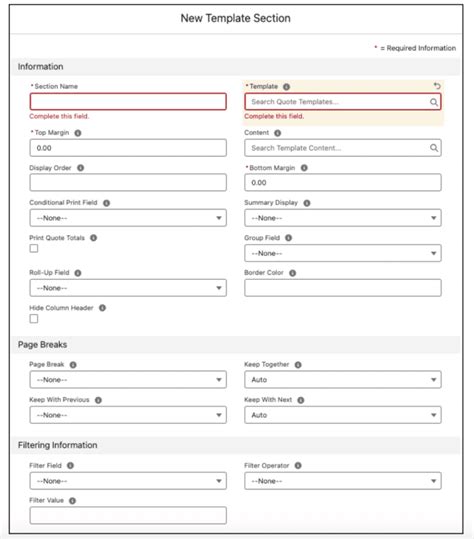Screen dimensions: 474x539
Task: Click the search icon in Template Content field
Action: tap(434, 148)
